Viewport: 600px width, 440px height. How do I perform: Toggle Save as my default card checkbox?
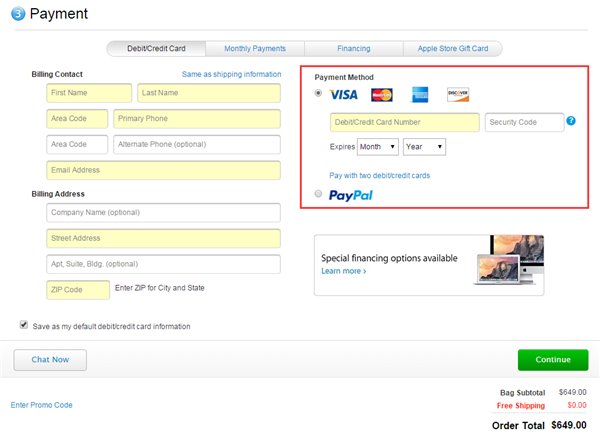click(24, 325)
